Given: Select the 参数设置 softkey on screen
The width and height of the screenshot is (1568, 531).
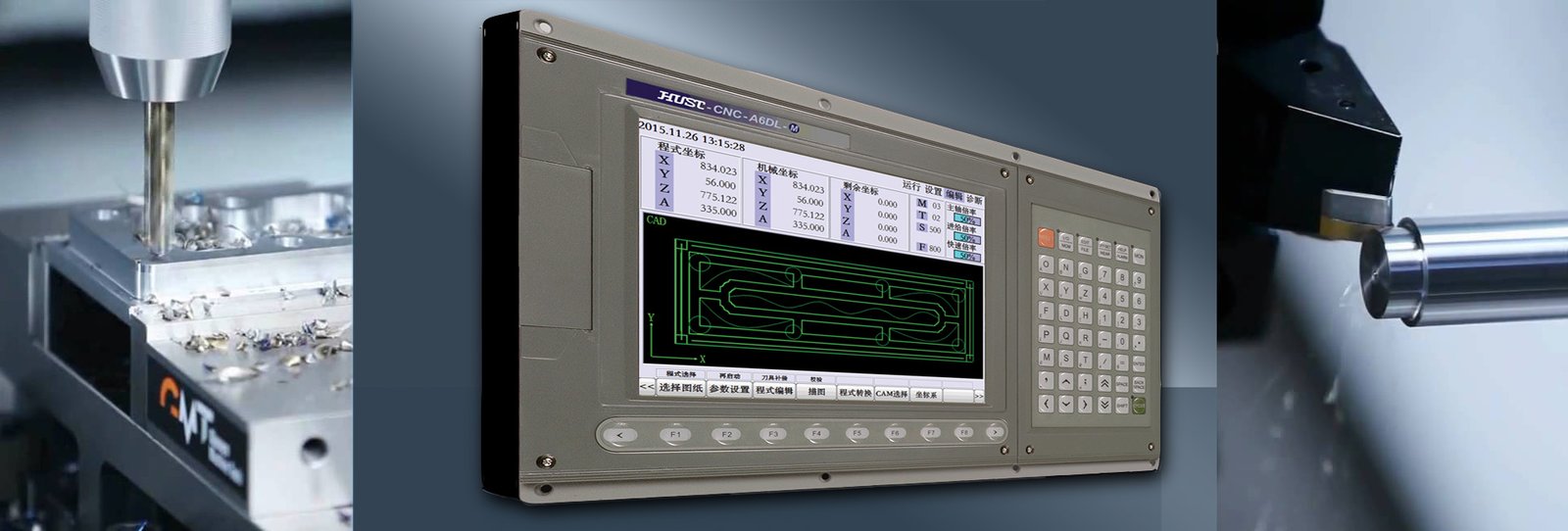Looking at the screenshot, I should pyautogui.click(x=729, y=389).
